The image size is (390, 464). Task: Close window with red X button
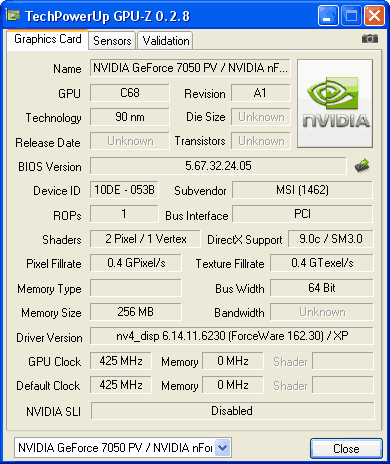coord(374,16)
